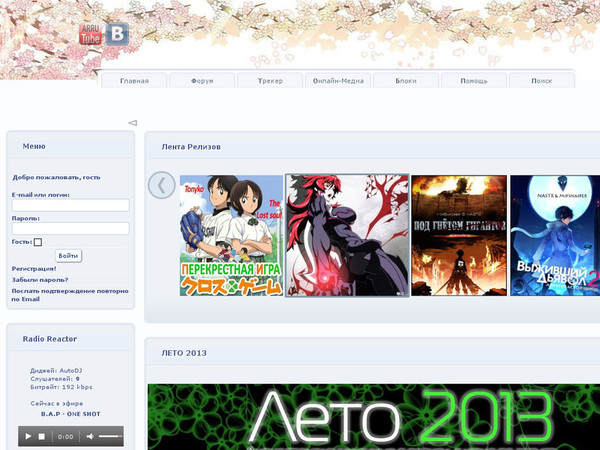
Task: Open the Выживший дьявол 2 thumbnail
Action: pos(555,235)
